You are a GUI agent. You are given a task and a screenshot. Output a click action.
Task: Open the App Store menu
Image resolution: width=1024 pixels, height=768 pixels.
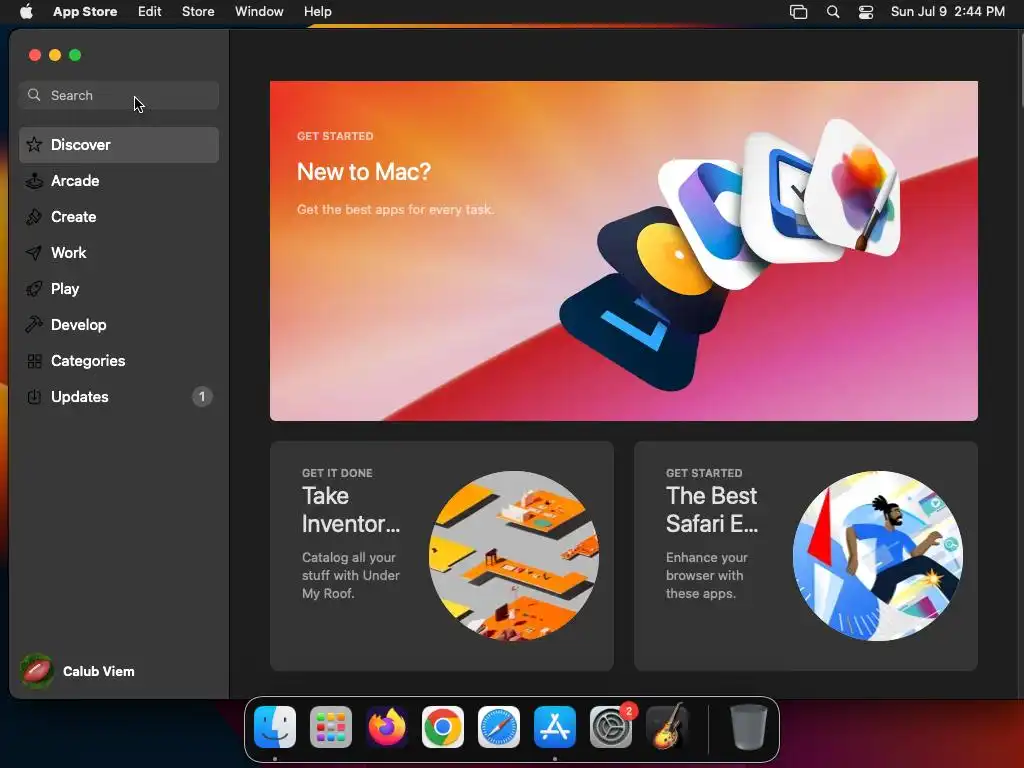click(85, 12)
